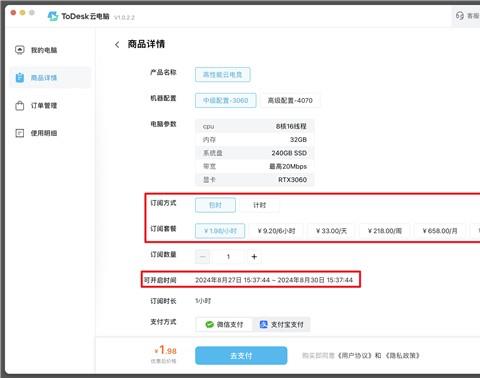Choose 支付宝支付 as payment method
Viewport: 480px width, 378px height.
click(281, 324)
